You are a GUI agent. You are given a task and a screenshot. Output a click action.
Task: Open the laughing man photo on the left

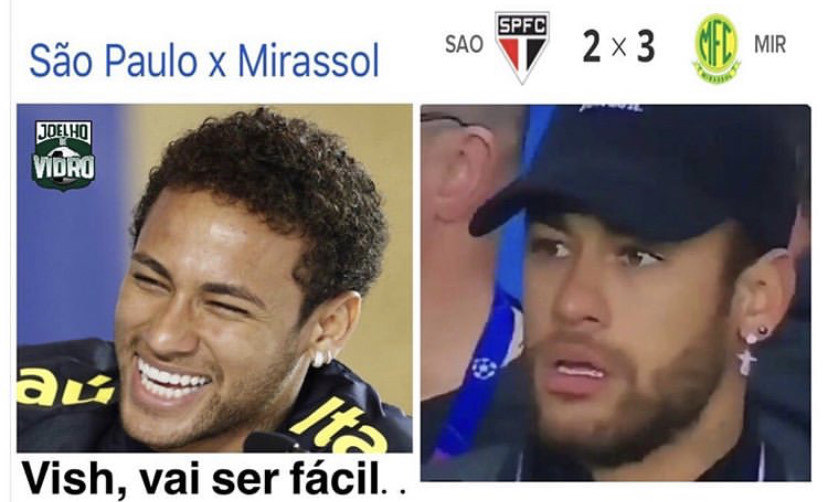coord(214,278)
